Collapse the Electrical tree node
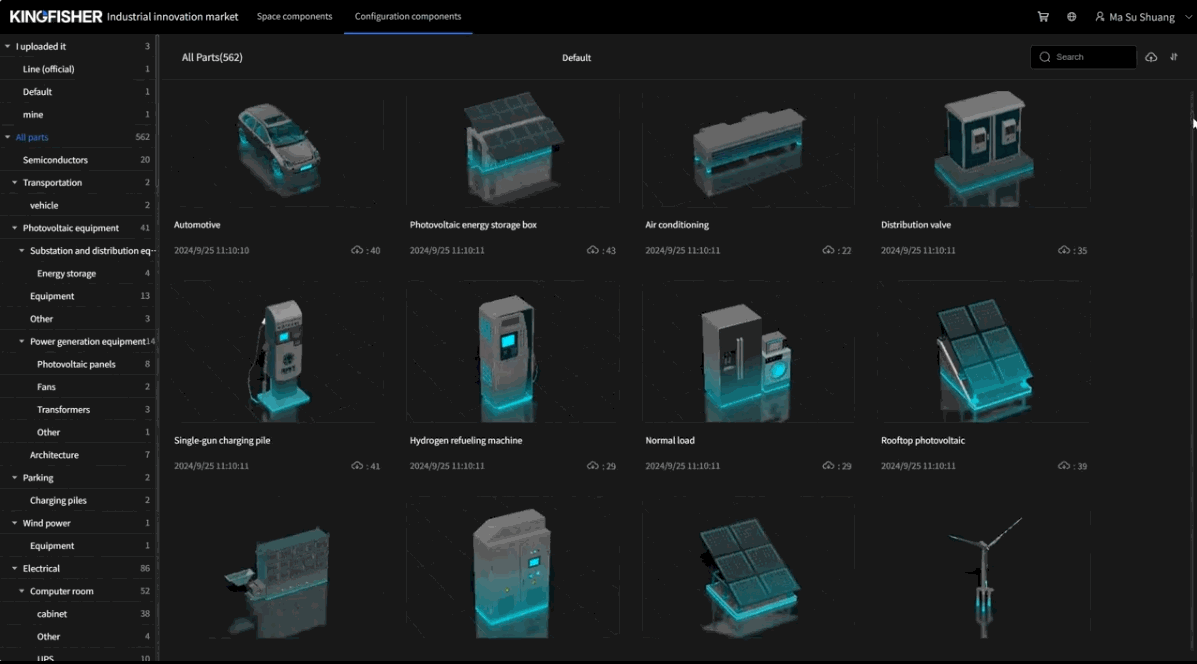The image size is (1197, 664). click(15, 569)
